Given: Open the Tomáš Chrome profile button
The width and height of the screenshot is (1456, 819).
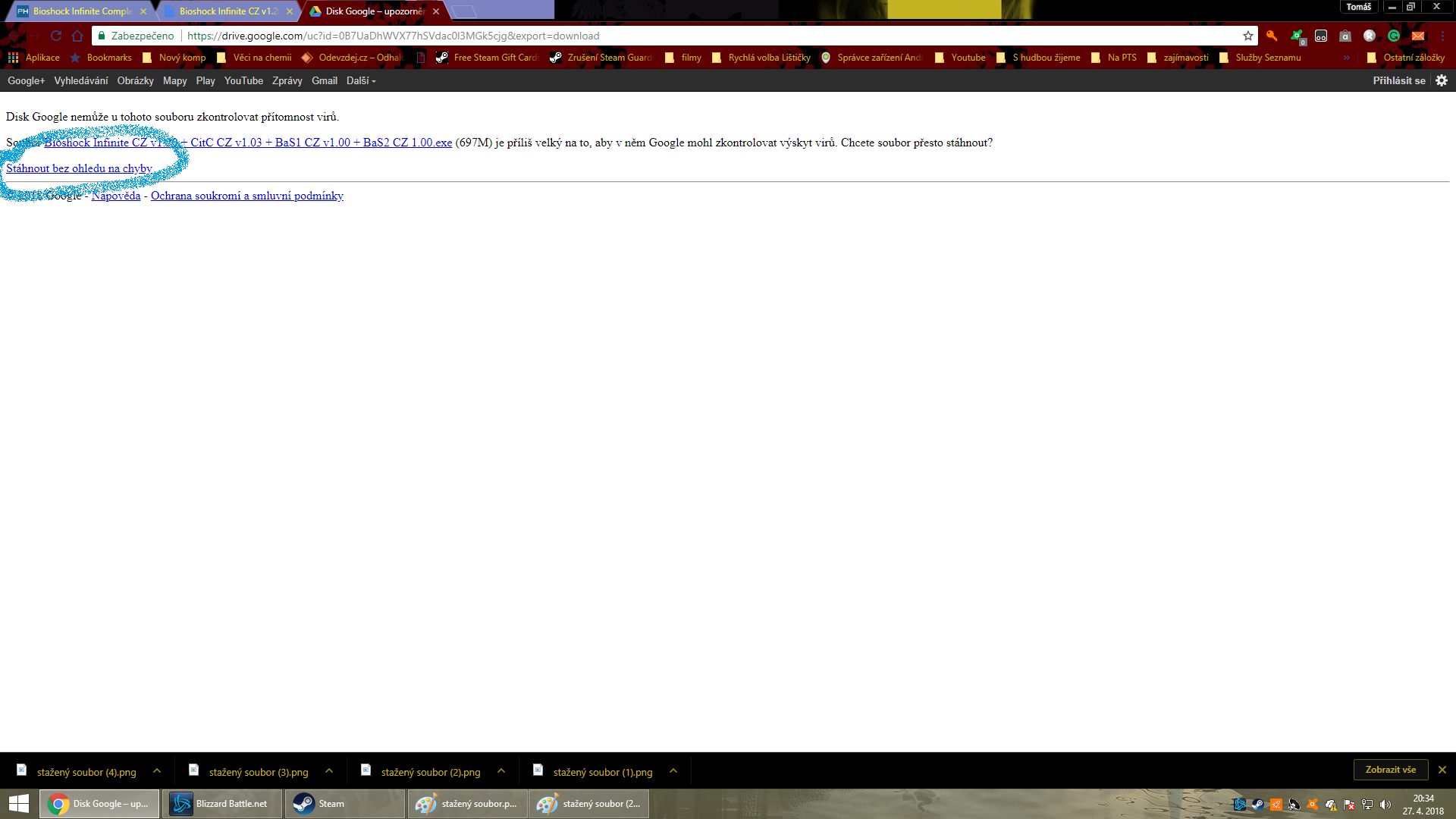Looking at the screenshot, I should pyautogui.click(x=1359, y=7).
